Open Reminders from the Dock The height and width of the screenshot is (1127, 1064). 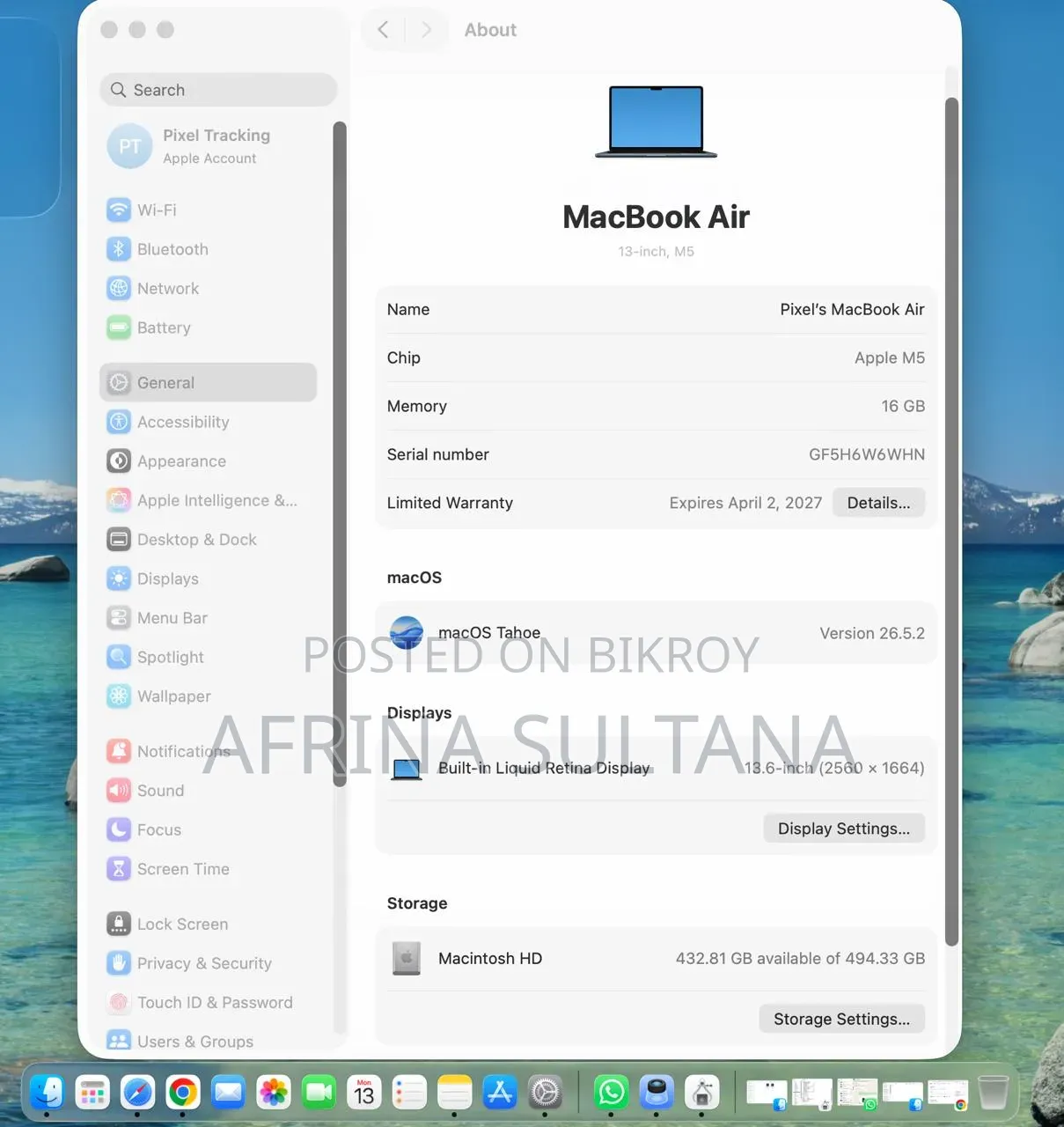point(409,1093)
